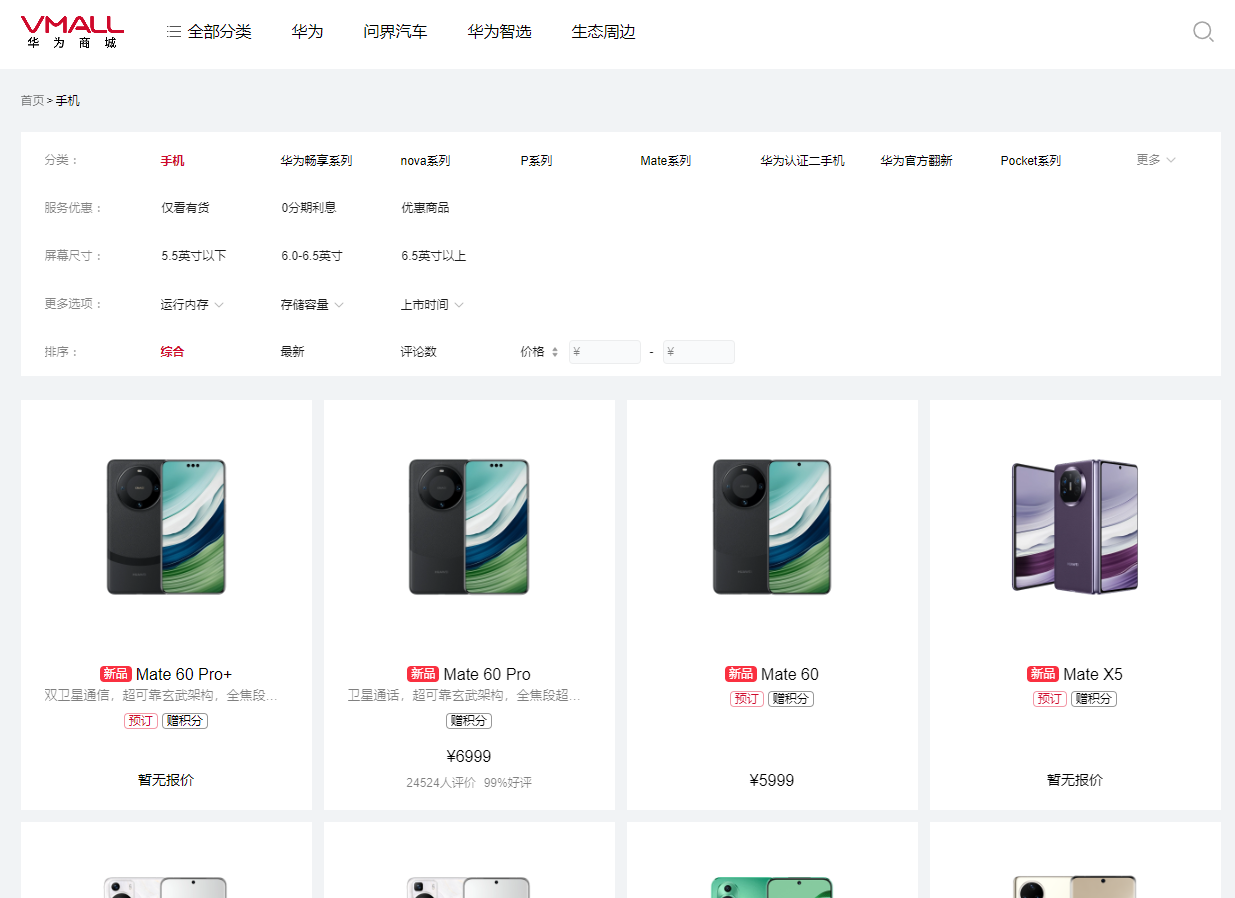Filter by Pocket系列
This screenshot has width=1235, height=898.
(1030, 160)
